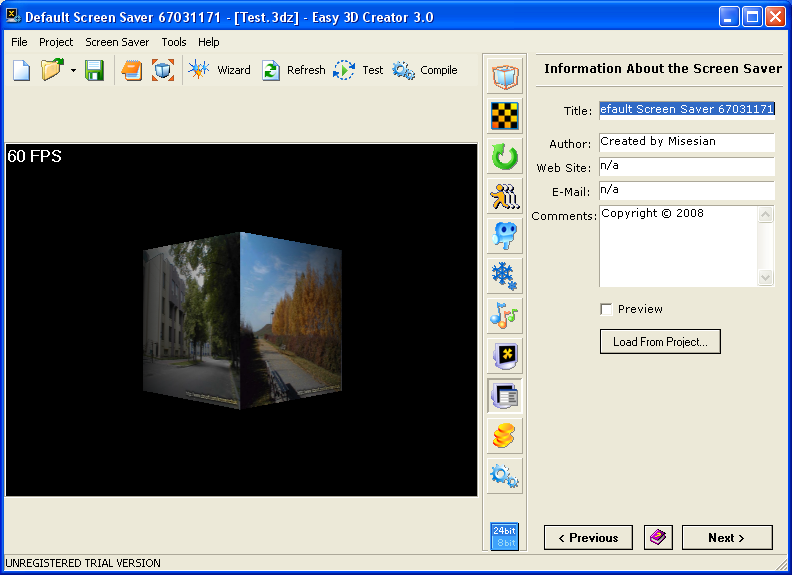Open the File menu
Screen dimensions: 792x575
pos(19,42)
